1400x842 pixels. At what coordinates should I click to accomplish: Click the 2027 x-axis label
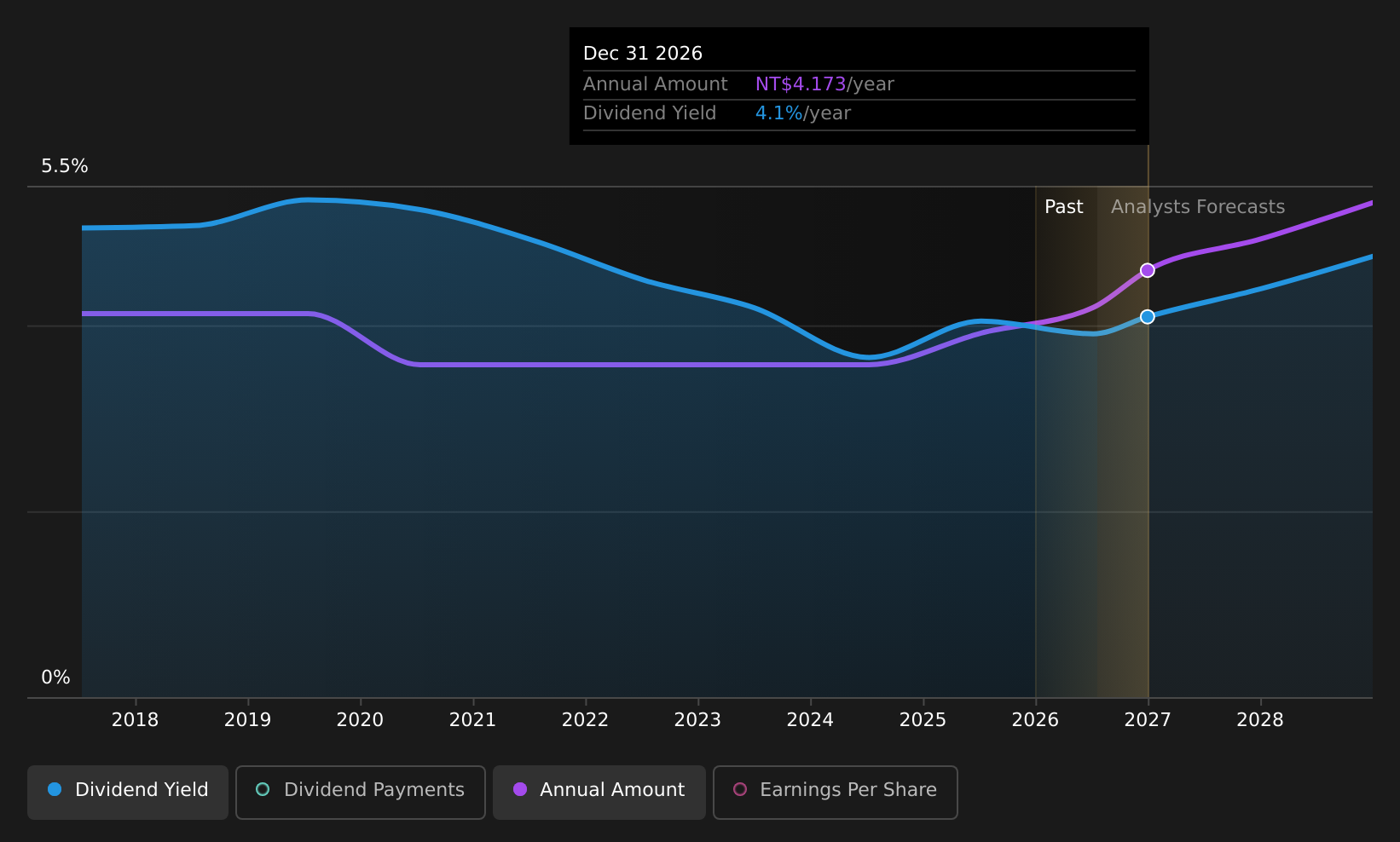point(1148,720)
